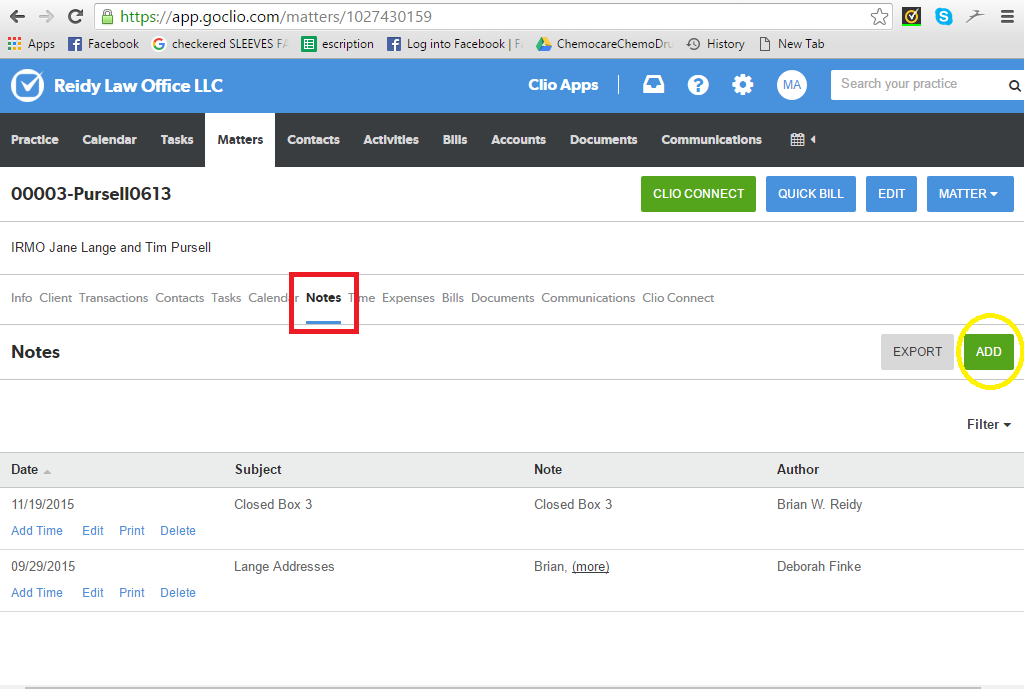Delete the Closed Box 3 note
This screenshot has height=689, width=1024.
pyautogui.click(x=178, y=531)
